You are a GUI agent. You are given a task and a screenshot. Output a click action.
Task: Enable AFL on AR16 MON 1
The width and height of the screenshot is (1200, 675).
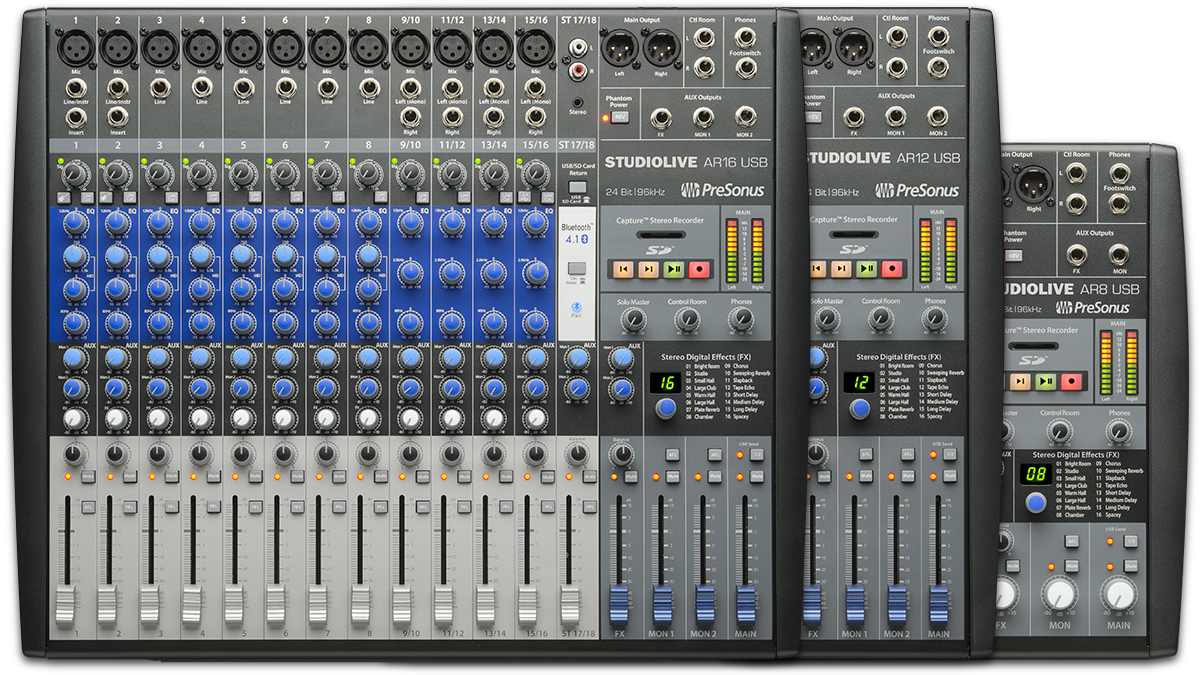672,454
